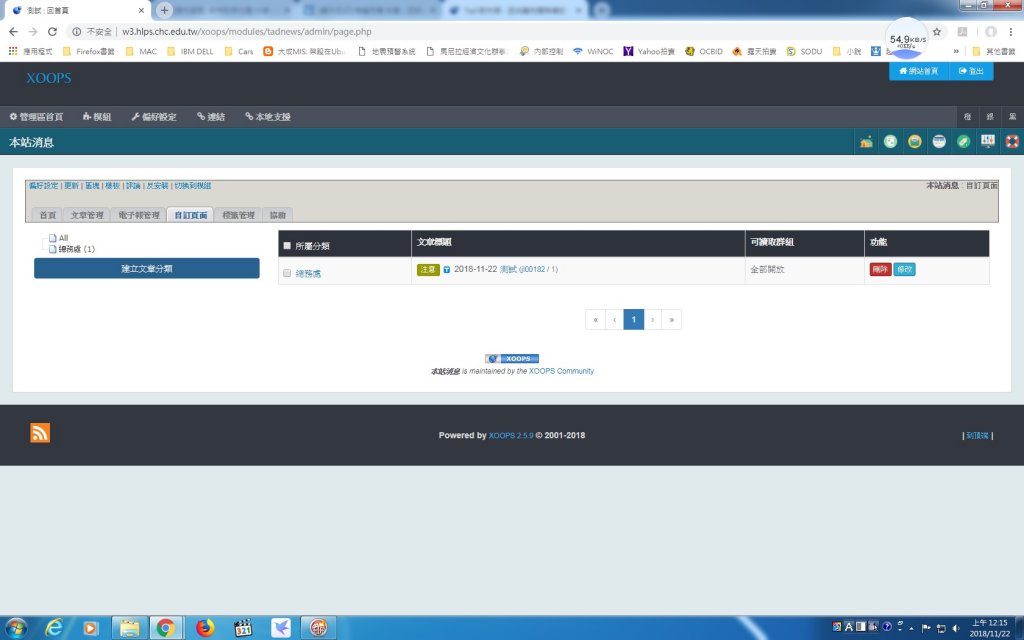The width and height of the screenshot is (1024, 640).
Task: Click the Internet Explorer icon in taskbar
Action: [54, 628]
